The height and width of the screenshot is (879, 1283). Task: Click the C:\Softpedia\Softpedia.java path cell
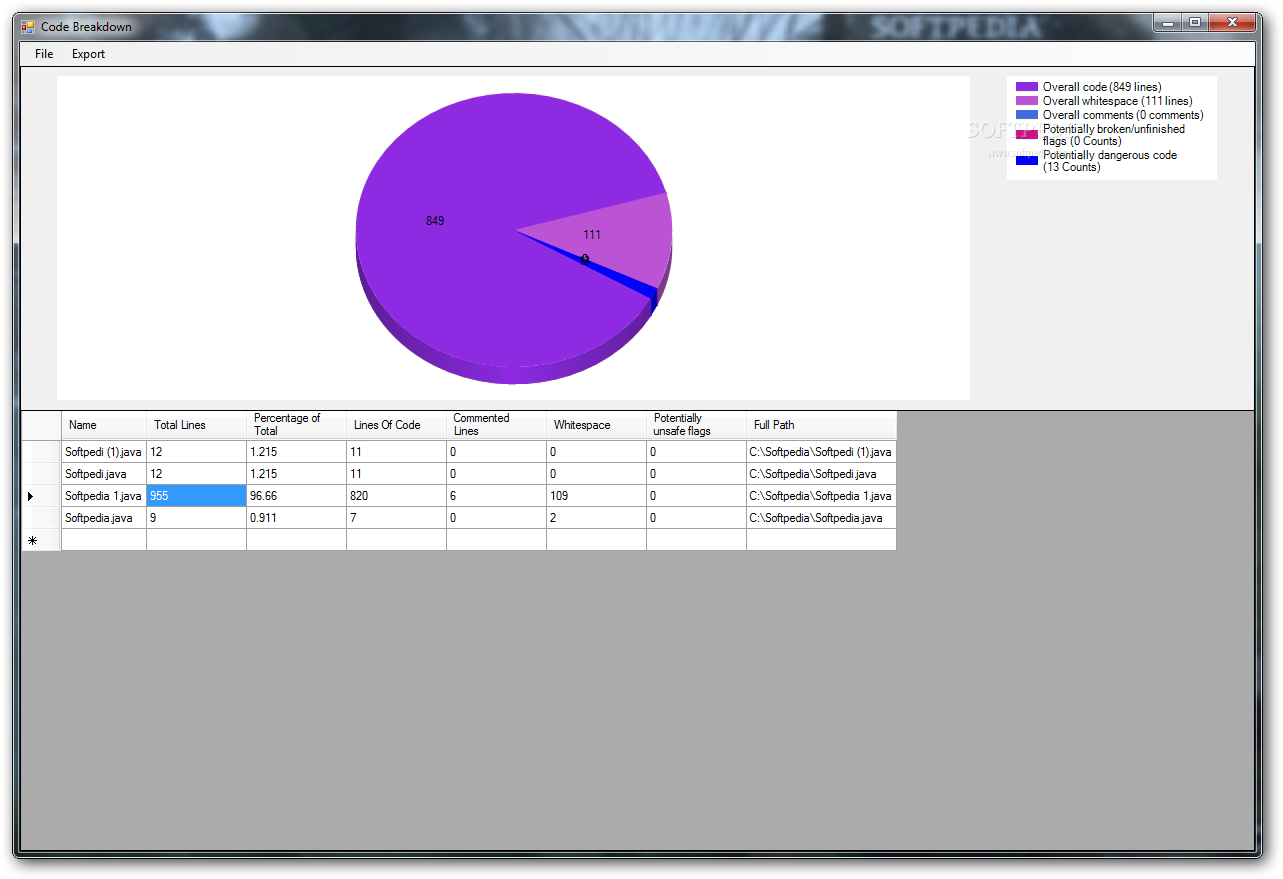click(821, 518)
